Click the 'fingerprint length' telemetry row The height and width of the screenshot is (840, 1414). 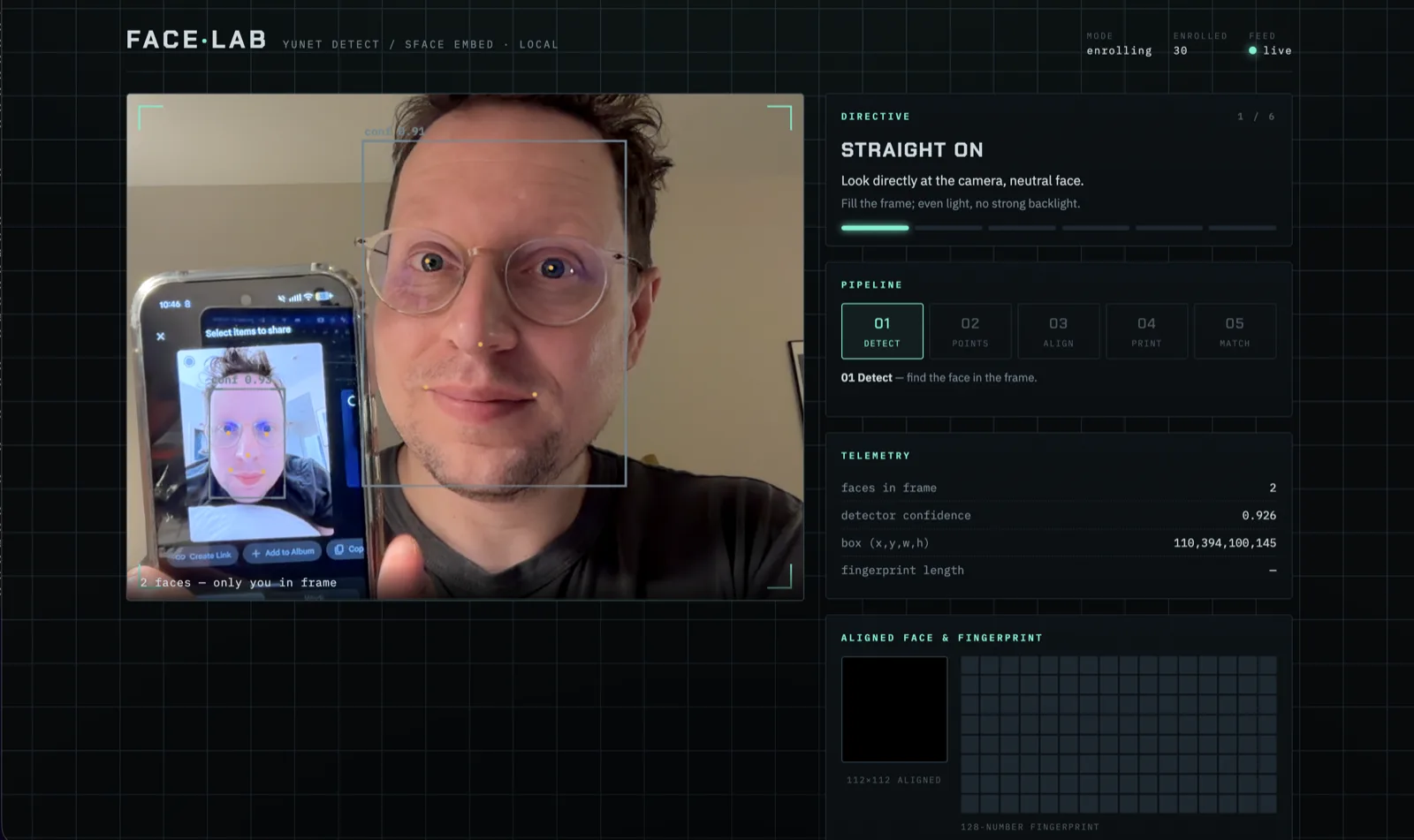coord(1059,570)
